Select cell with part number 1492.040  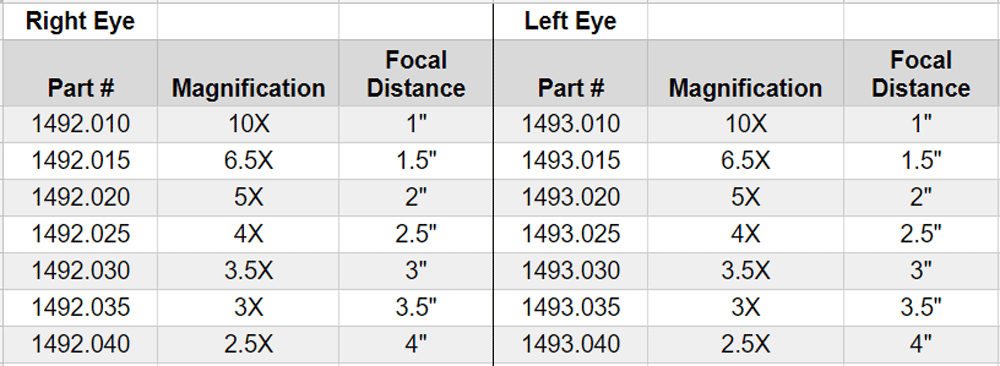pos(80,344)
